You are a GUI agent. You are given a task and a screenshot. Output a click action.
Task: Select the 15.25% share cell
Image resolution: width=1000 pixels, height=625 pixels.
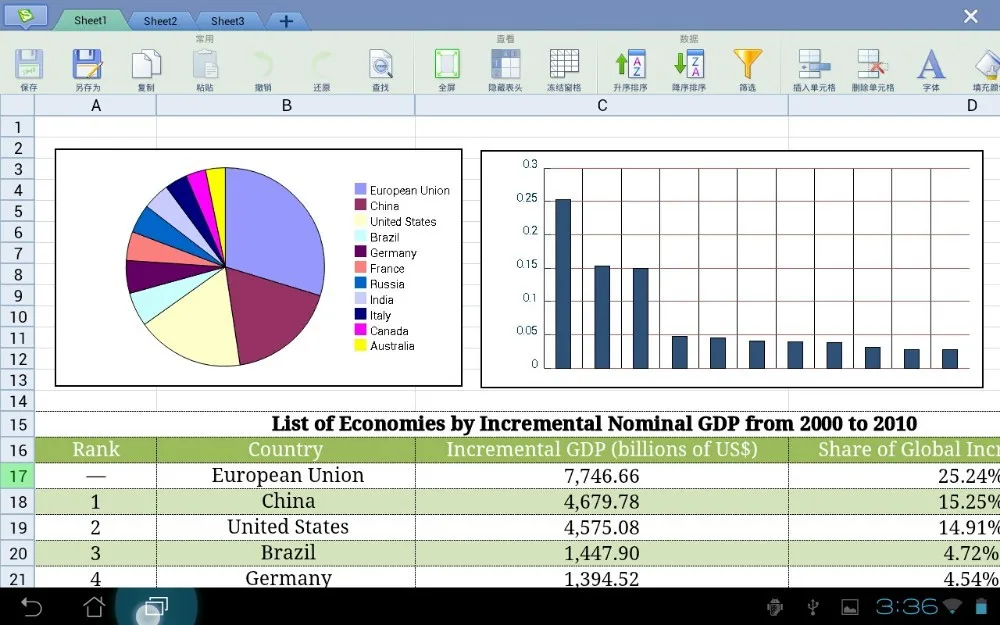click(895, 502)
